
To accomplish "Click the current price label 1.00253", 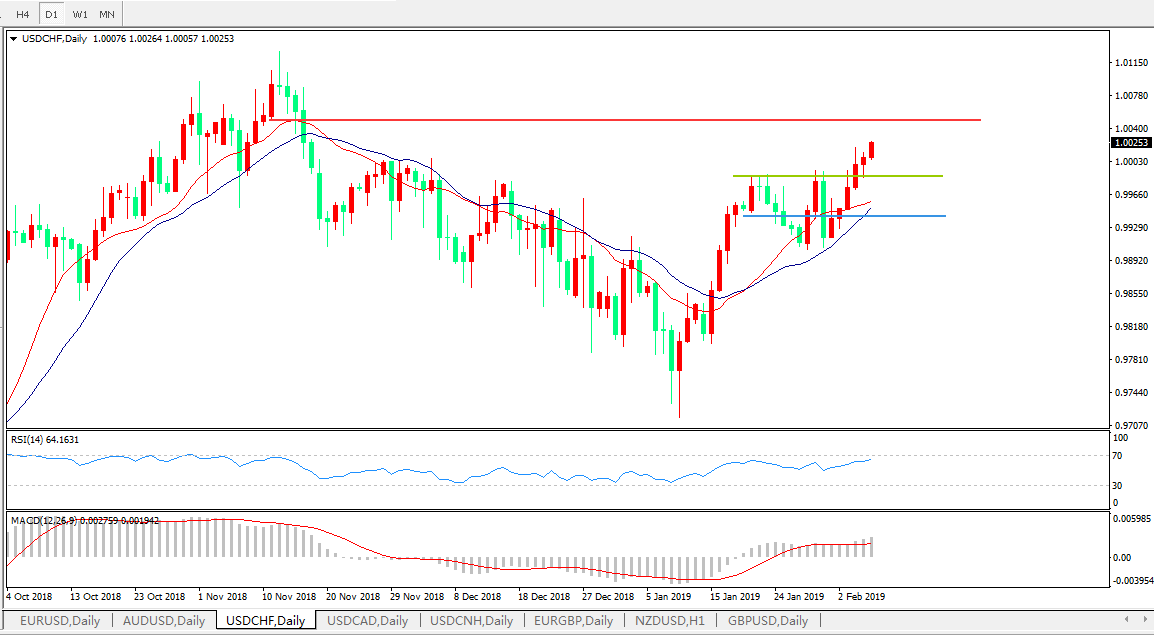I will (x=1130, y=143).
